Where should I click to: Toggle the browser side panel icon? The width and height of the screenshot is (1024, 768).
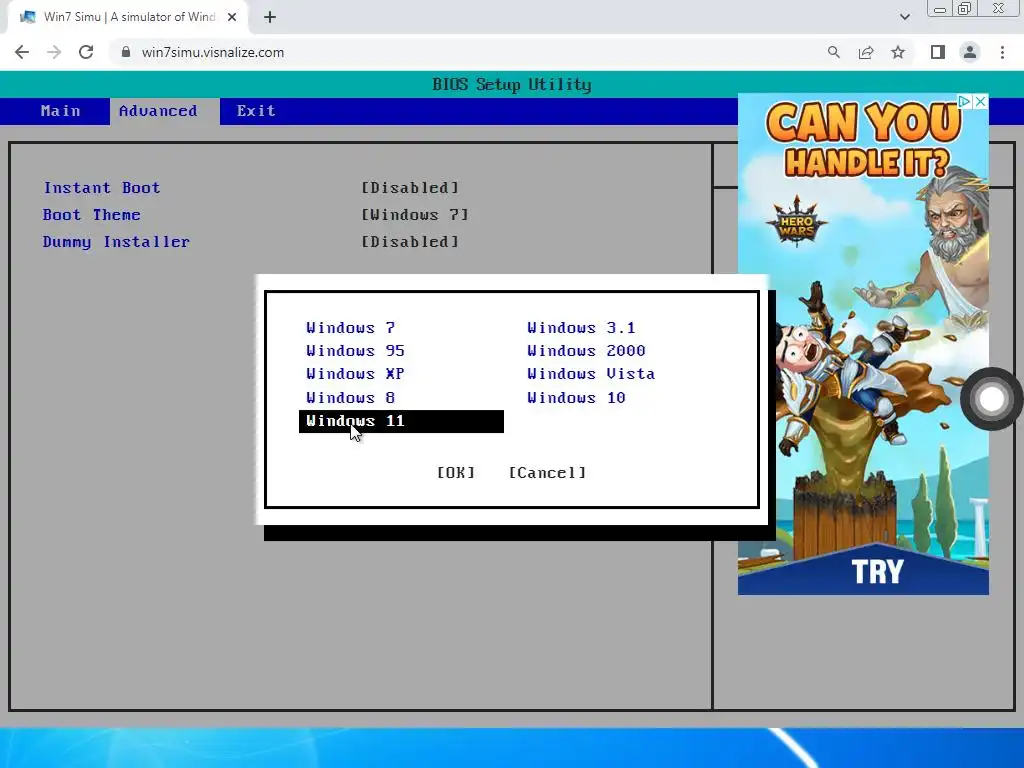[x=938, y=52]
